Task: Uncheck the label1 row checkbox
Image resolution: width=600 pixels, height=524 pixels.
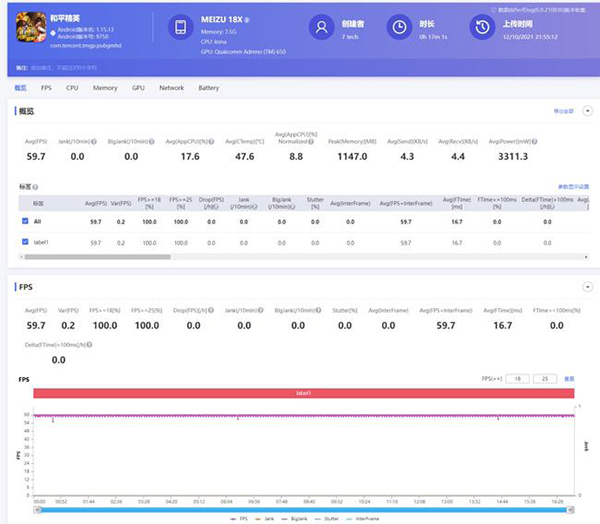Action: [25, 242]
